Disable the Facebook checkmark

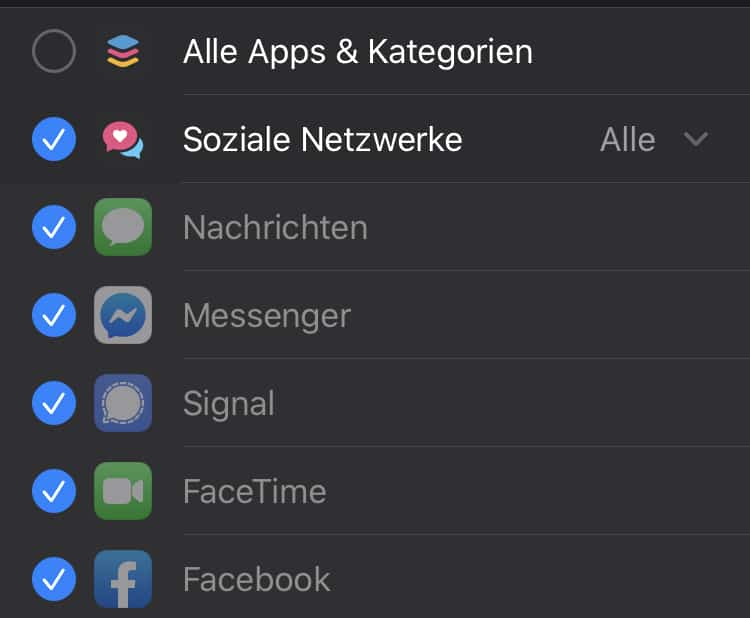(x=54, y=579)
